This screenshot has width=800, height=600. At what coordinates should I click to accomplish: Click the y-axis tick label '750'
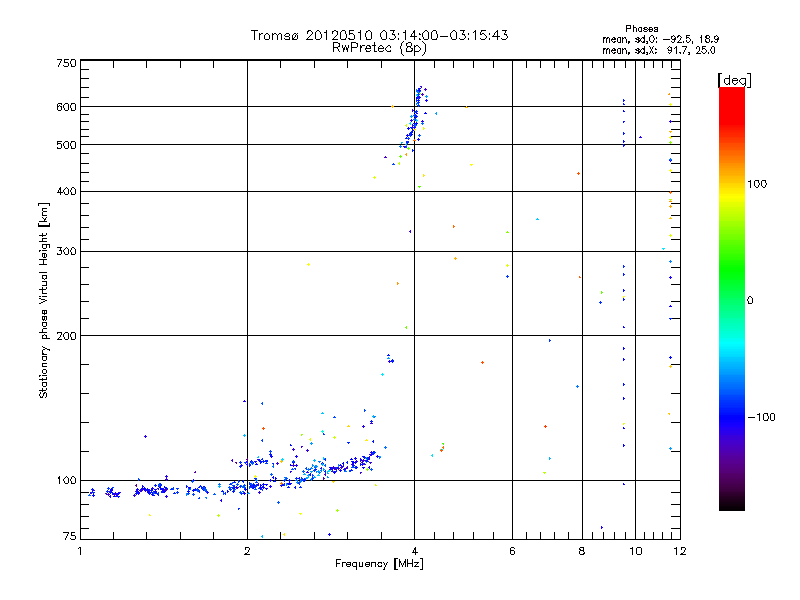point(66,63)
